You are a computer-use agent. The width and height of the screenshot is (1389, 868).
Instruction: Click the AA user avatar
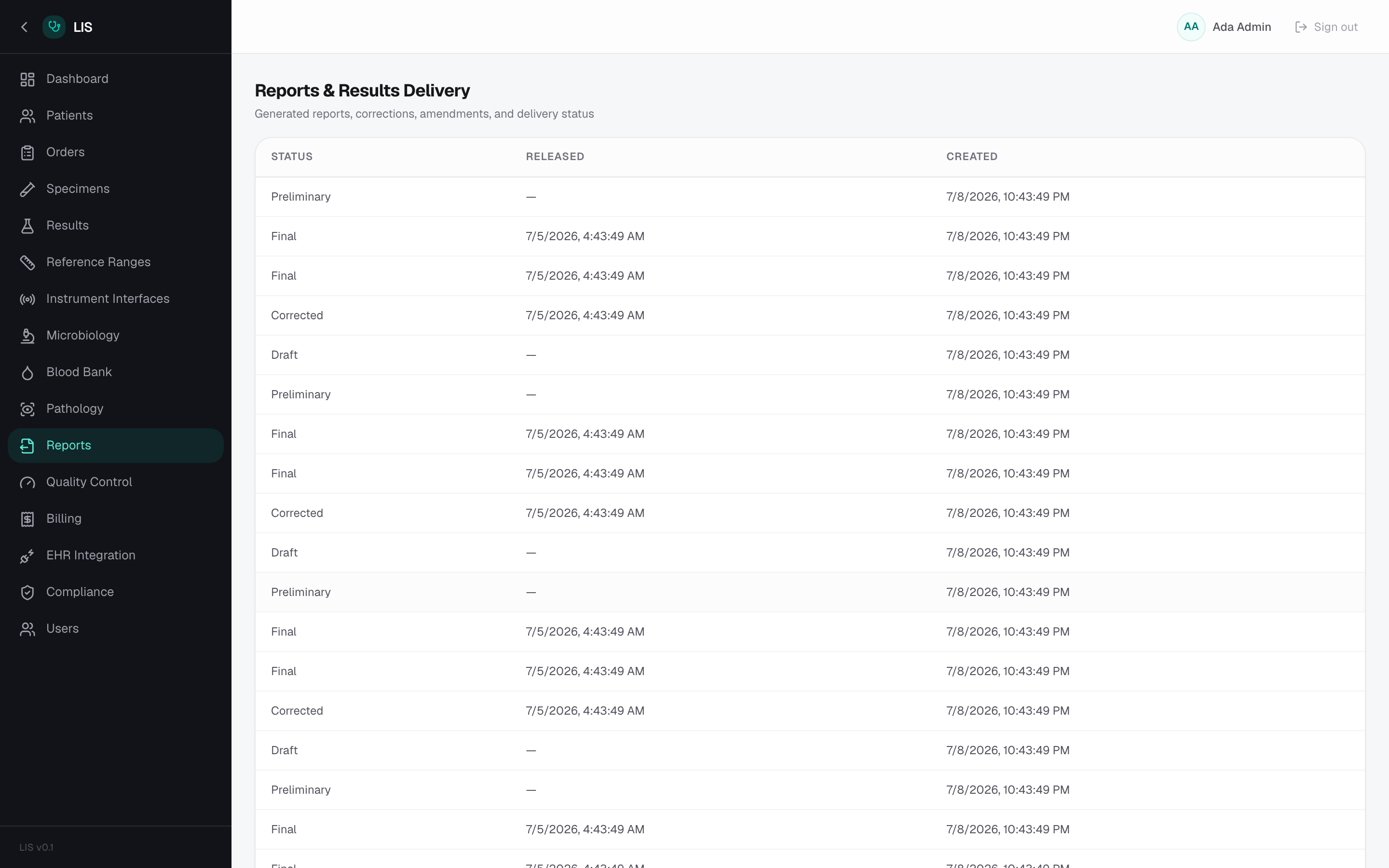pyautogui.click(x=1190, y=27)
